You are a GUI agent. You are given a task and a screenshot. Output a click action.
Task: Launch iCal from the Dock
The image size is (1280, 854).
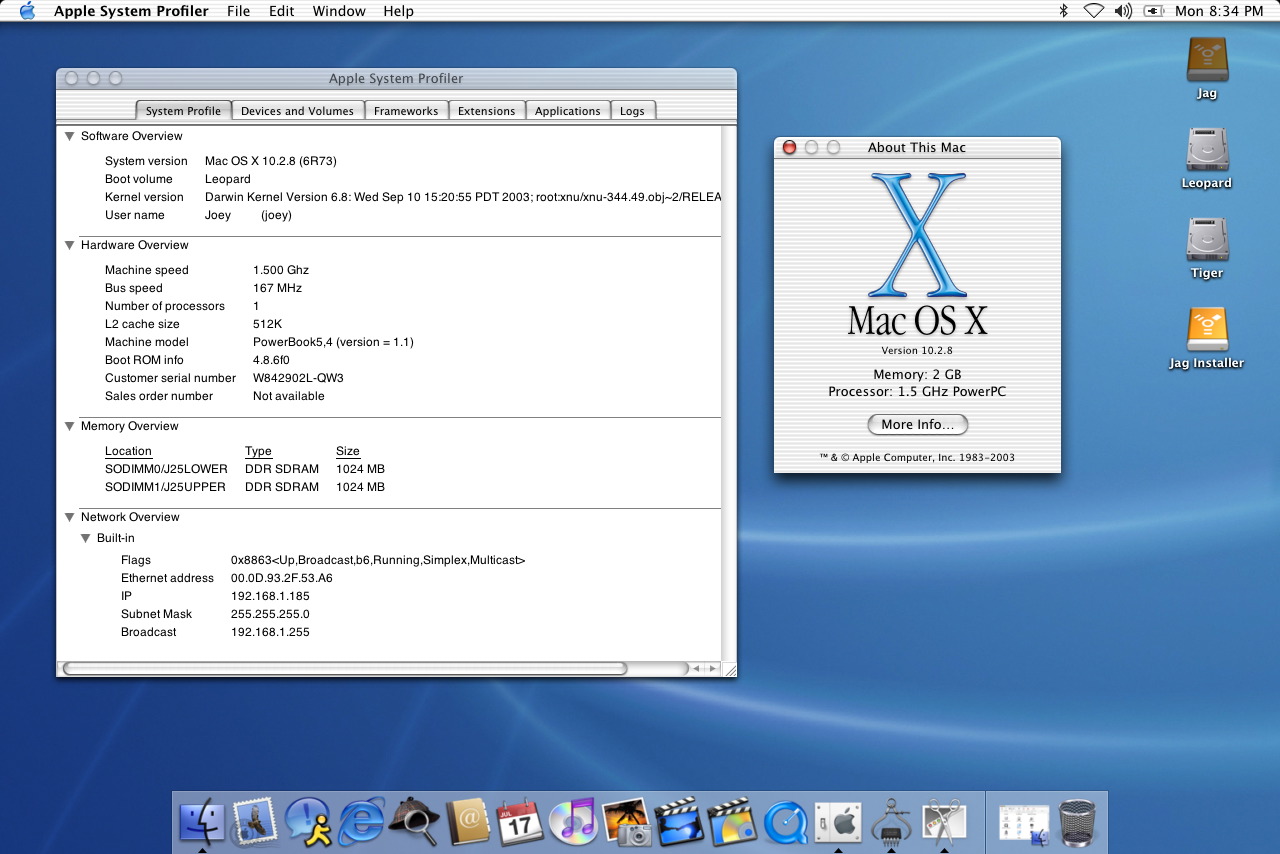[x=520, y=822]
